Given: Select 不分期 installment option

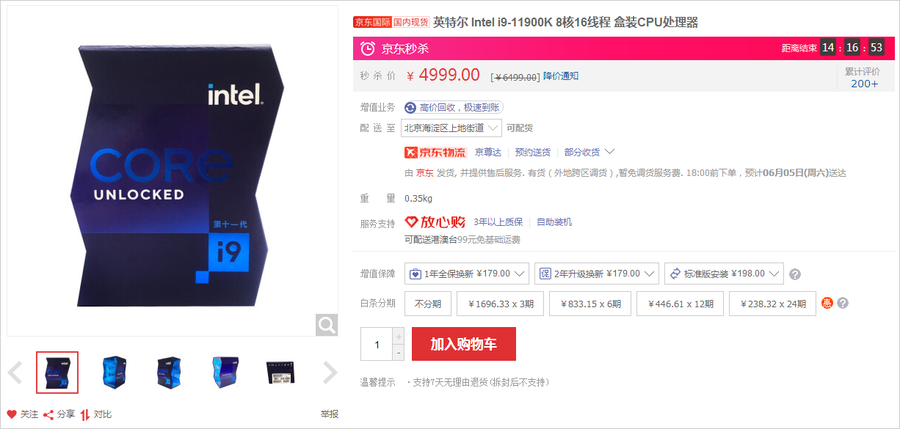Looking at the screenshot, I should [428, 304].
